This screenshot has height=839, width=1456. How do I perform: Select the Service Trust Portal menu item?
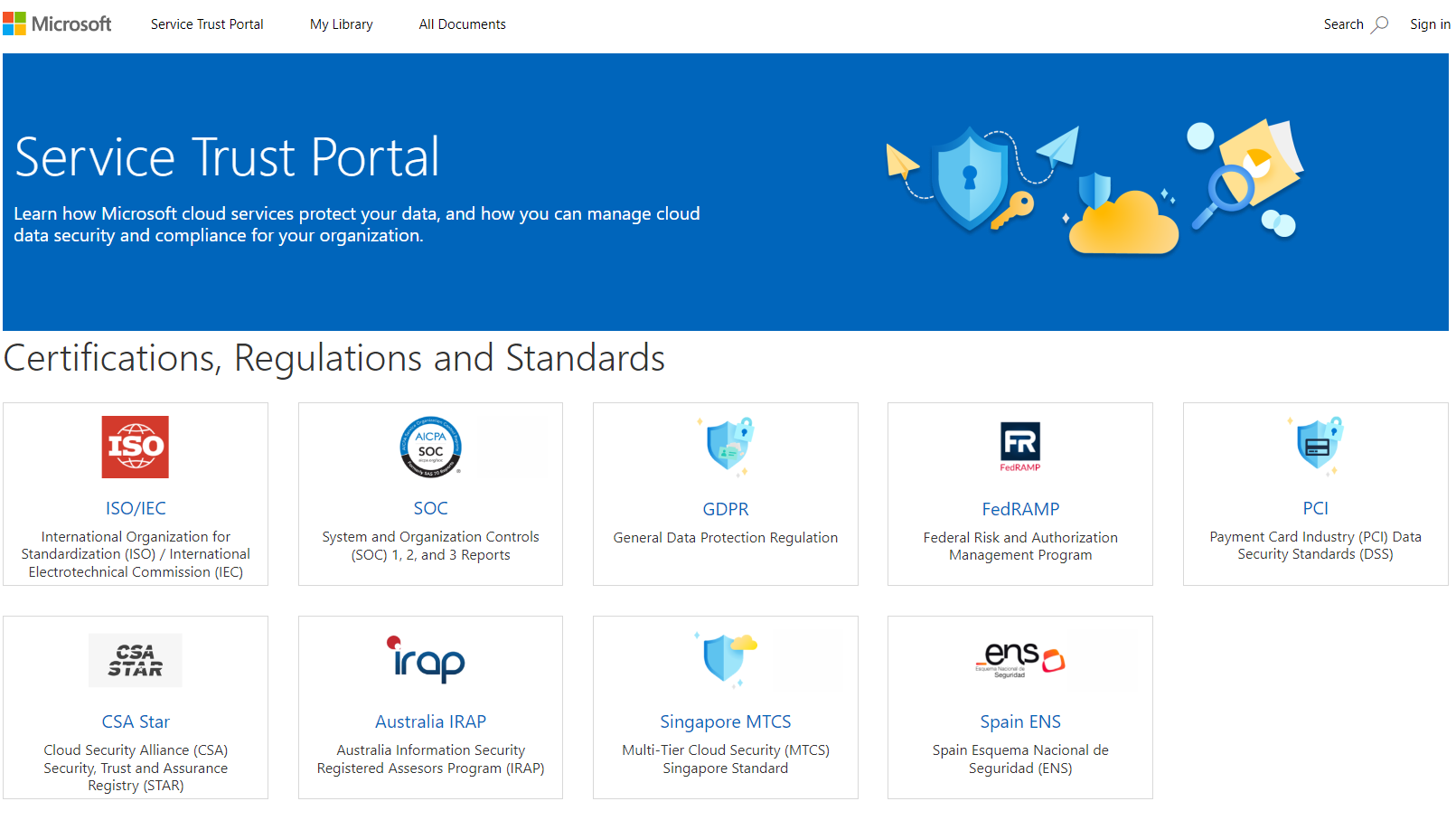207,24
